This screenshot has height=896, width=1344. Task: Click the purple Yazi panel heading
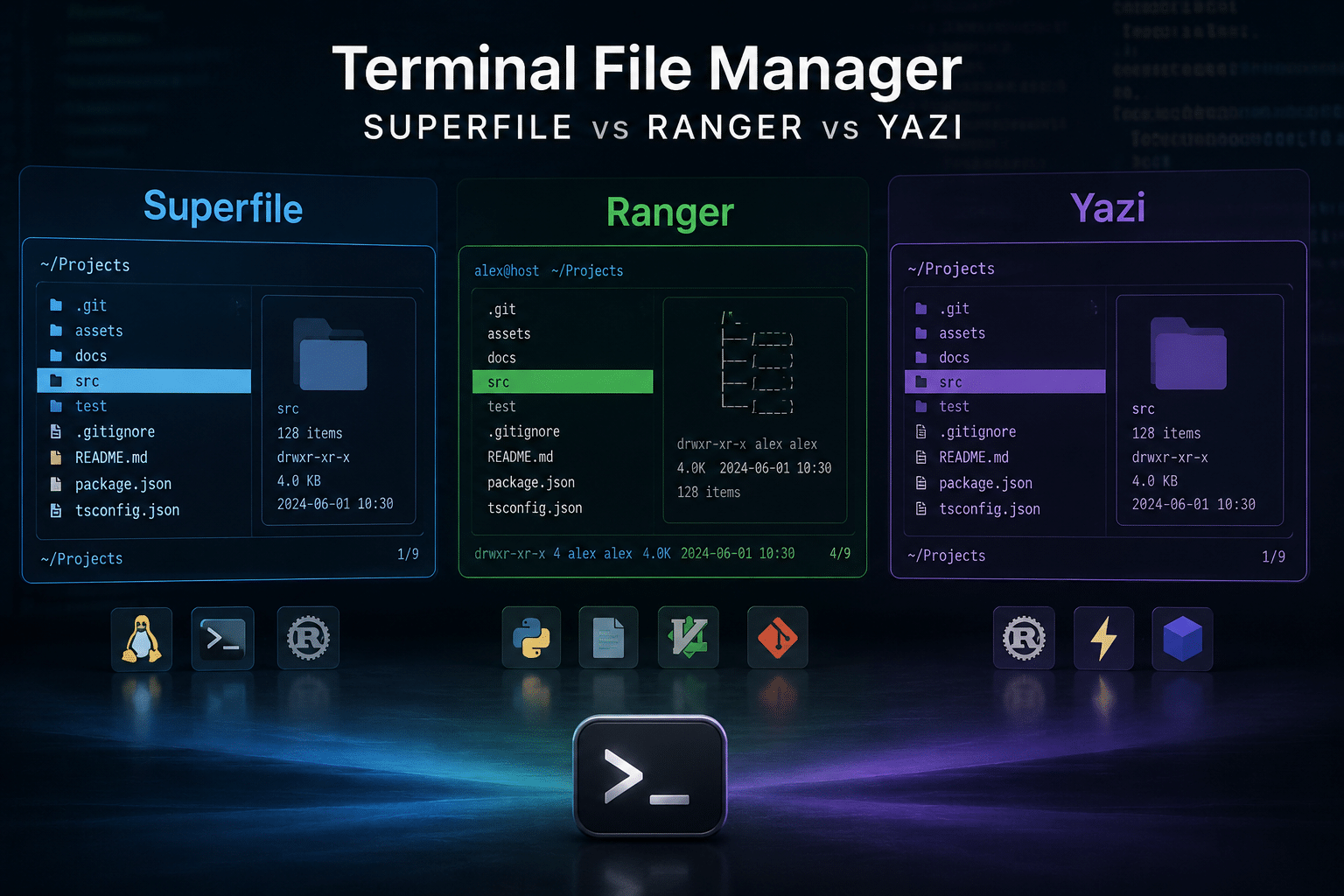pyautogui.click(x=1108, y=208)
